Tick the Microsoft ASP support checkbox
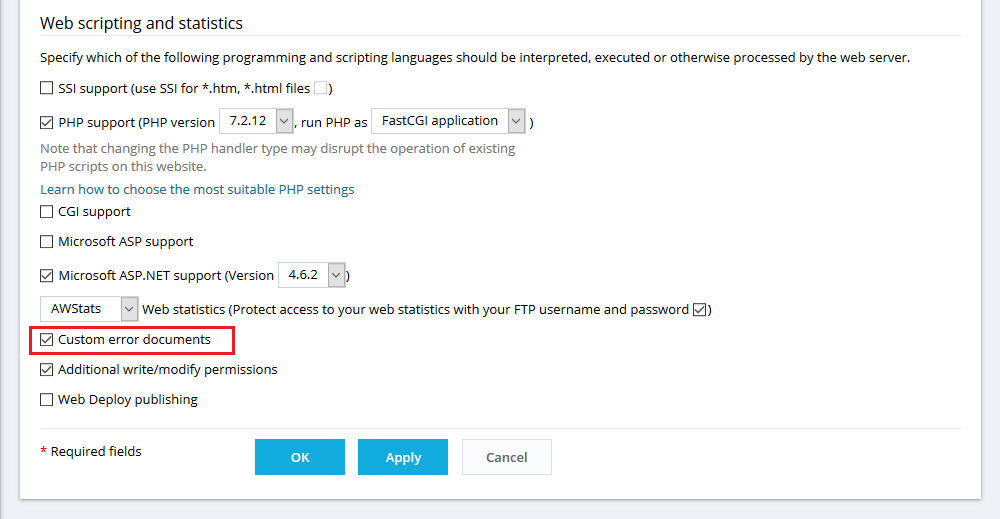This screenshot has width=1000, height=519. [x=47, y=242]
